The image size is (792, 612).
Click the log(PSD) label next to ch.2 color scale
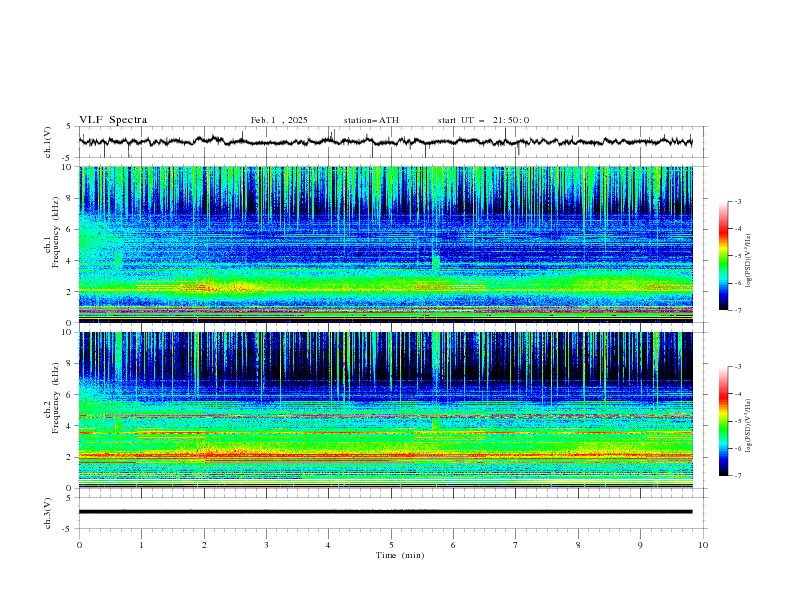click(749, 425)
